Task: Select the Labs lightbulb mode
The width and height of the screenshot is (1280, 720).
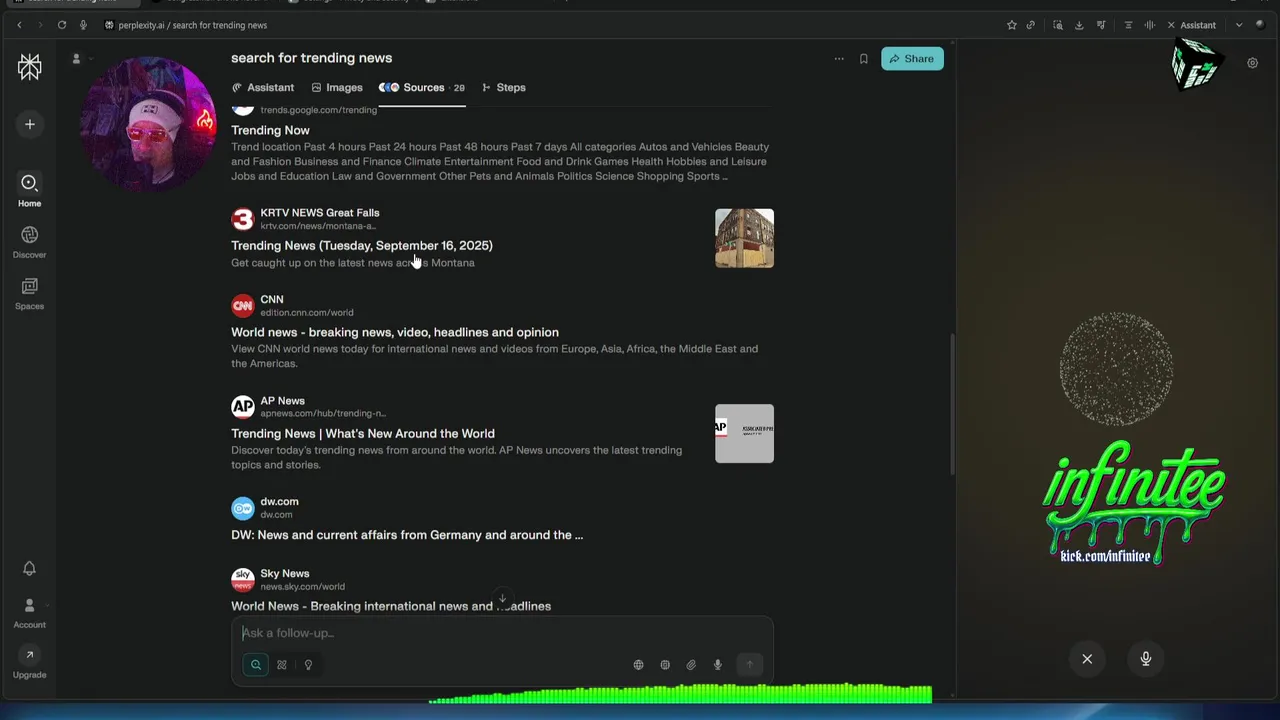Action: click(x=308, y=665)
